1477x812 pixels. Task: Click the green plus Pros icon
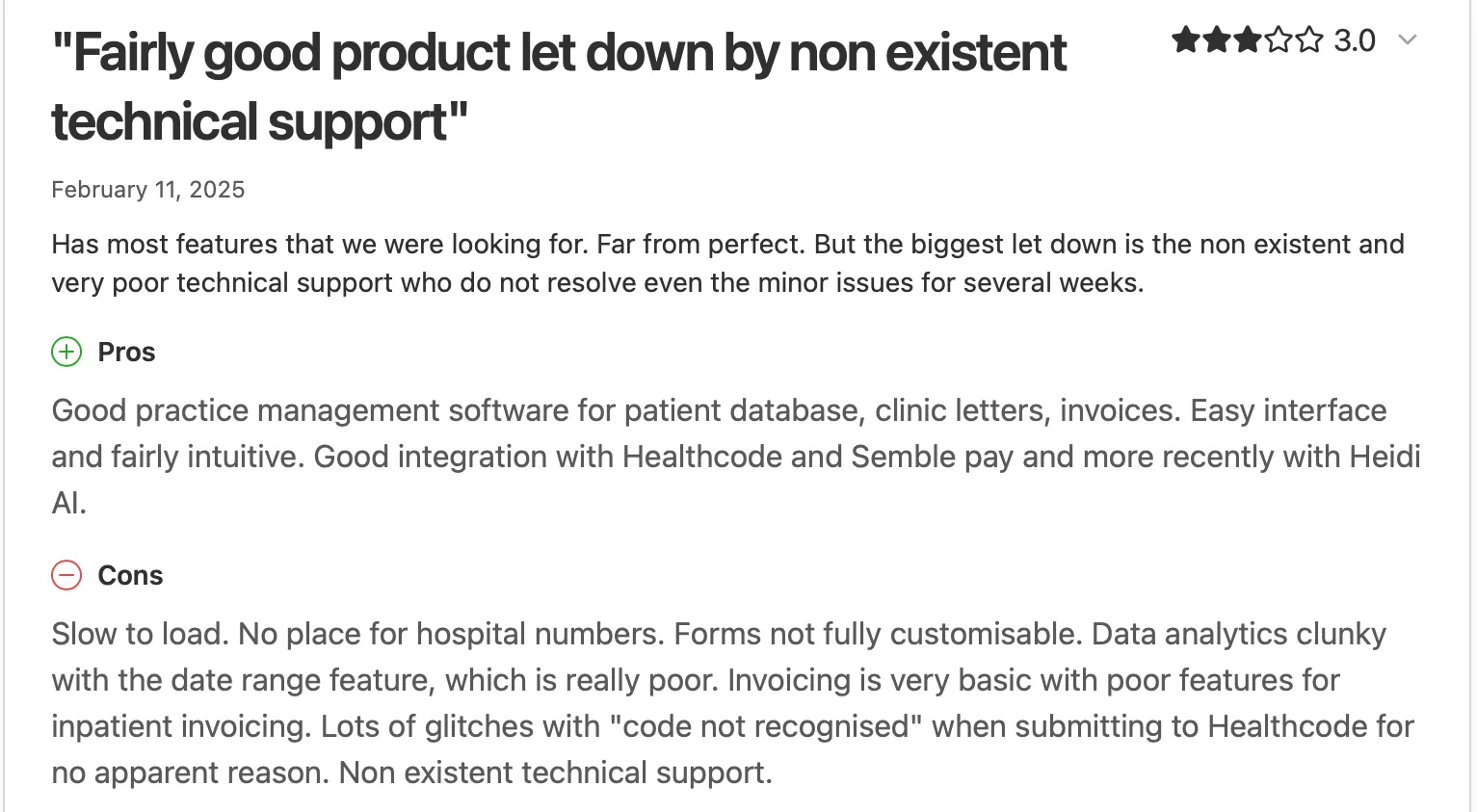click(66, 353)
